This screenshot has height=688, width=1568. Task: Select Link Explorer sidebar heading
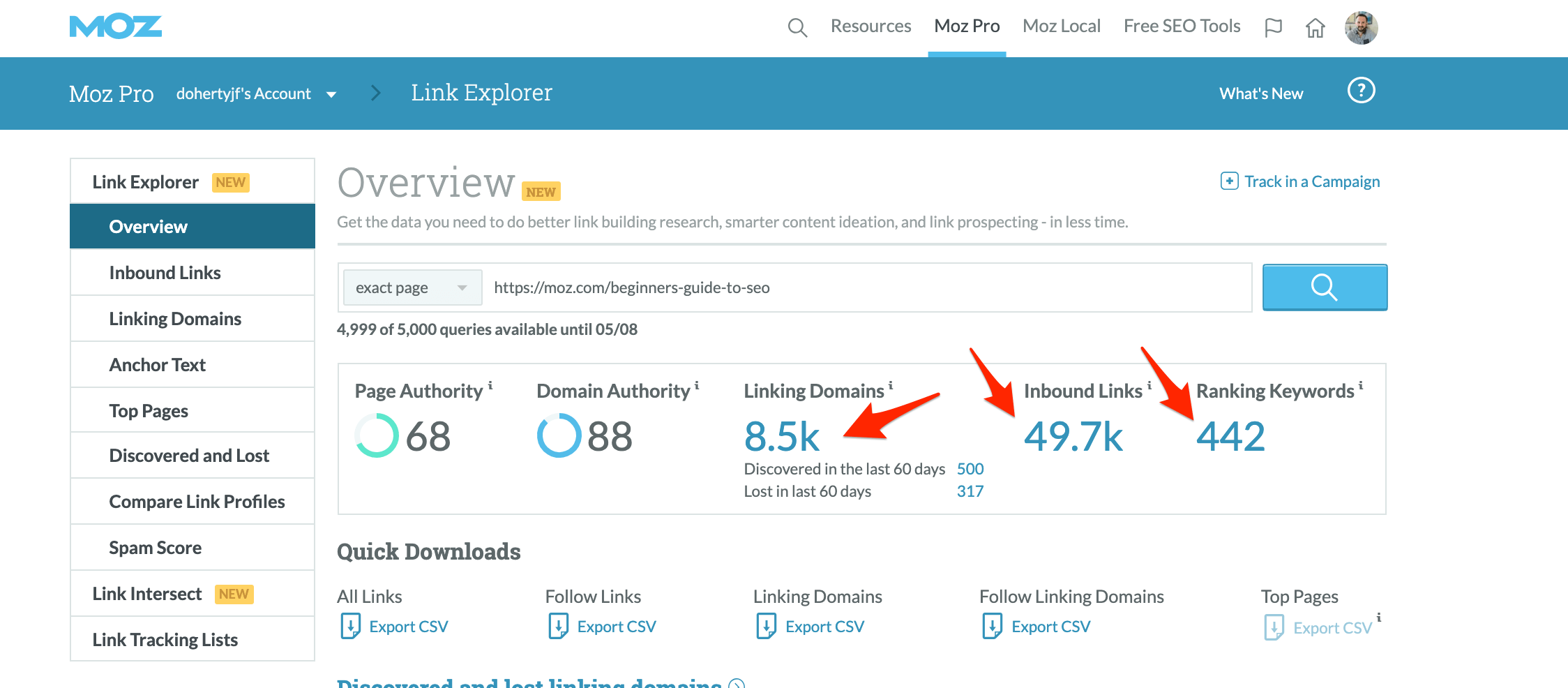(x=193, y=181)
